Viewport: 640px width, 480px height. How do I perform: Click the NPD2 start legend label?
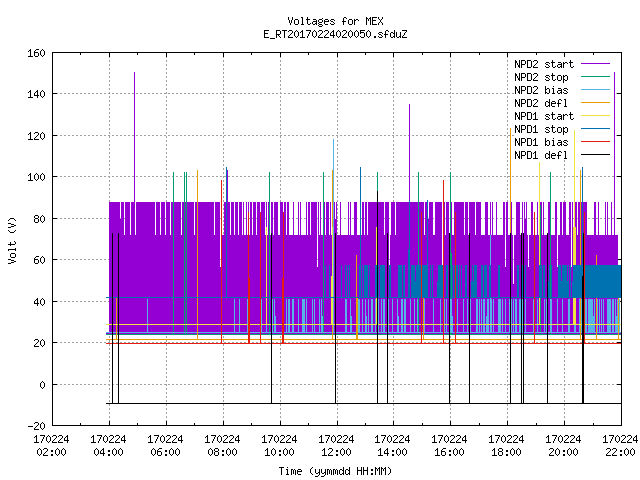pos(544,64)
